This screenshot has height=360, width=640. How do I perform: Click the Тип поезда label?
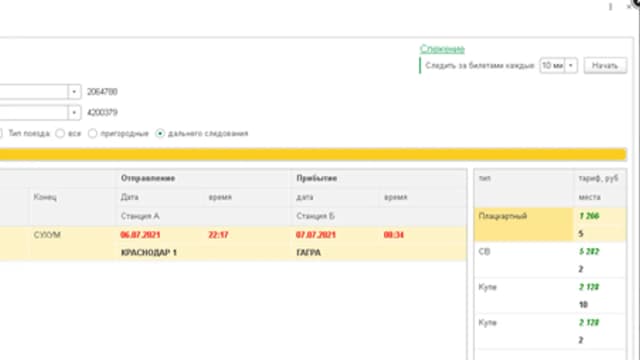click(29, 133)
